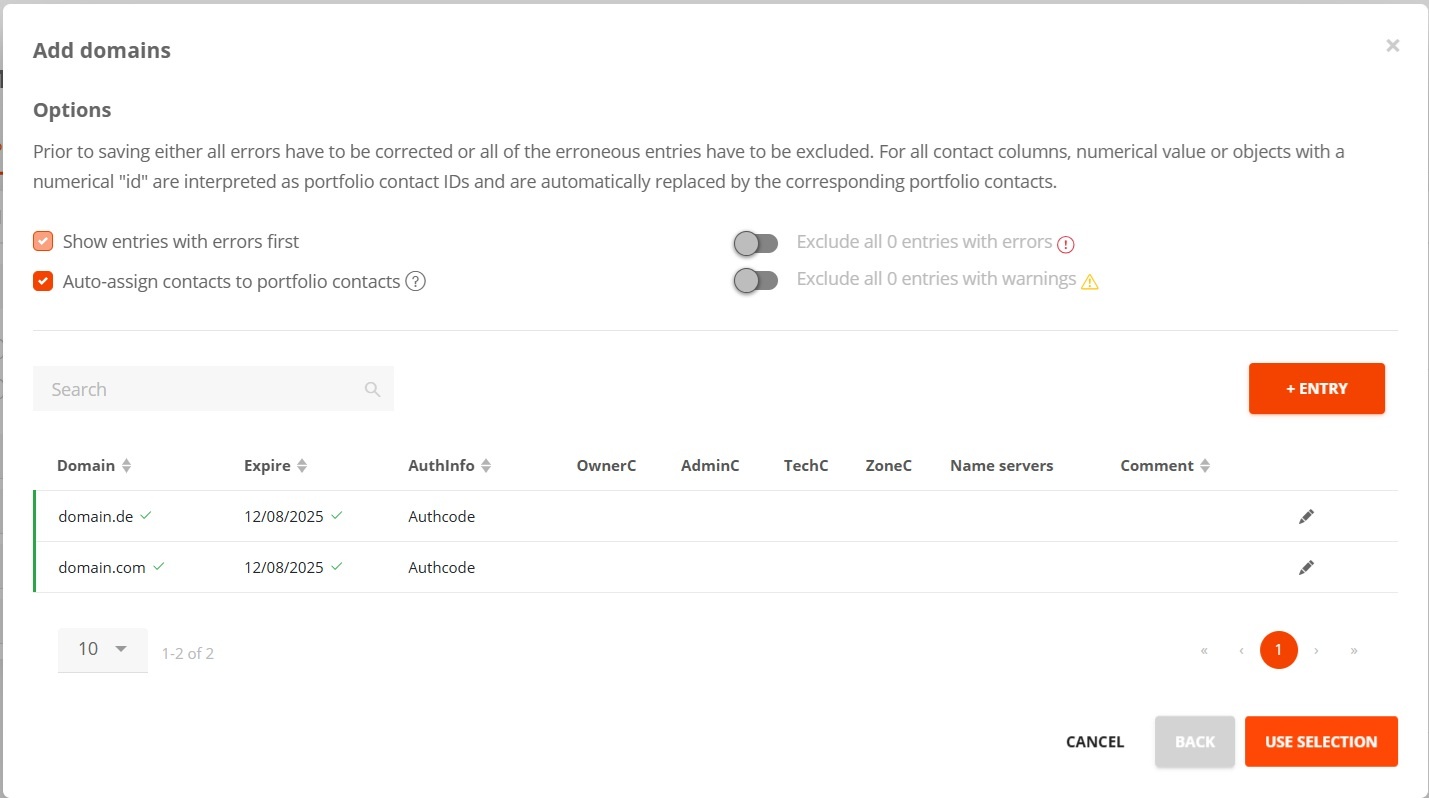1429x798 pixels.
Task: Toggle Exclude all entries with warnings switch
Action: (755, 281)
